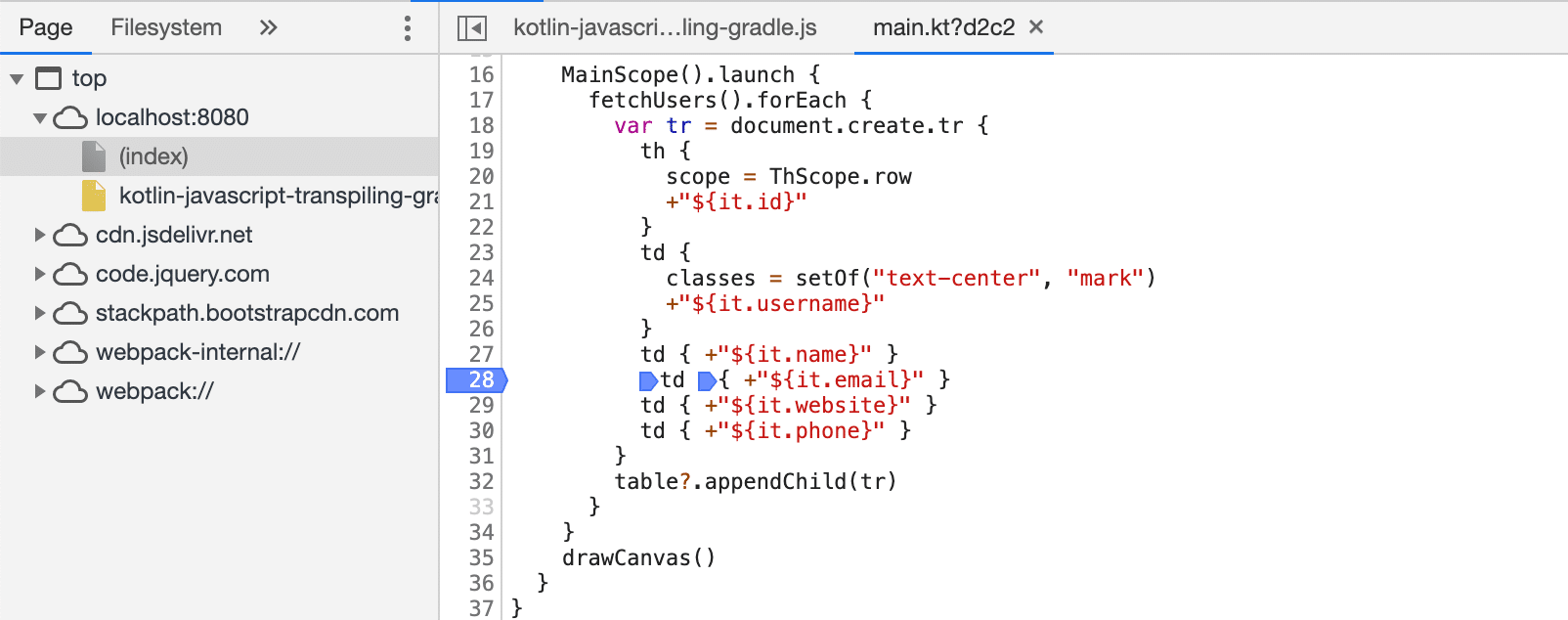The width and height of the screenshot is (1568, 620).
Task: Click the yellow kotlin-javascript-transpiling file icon
Action: coord(94,196)
